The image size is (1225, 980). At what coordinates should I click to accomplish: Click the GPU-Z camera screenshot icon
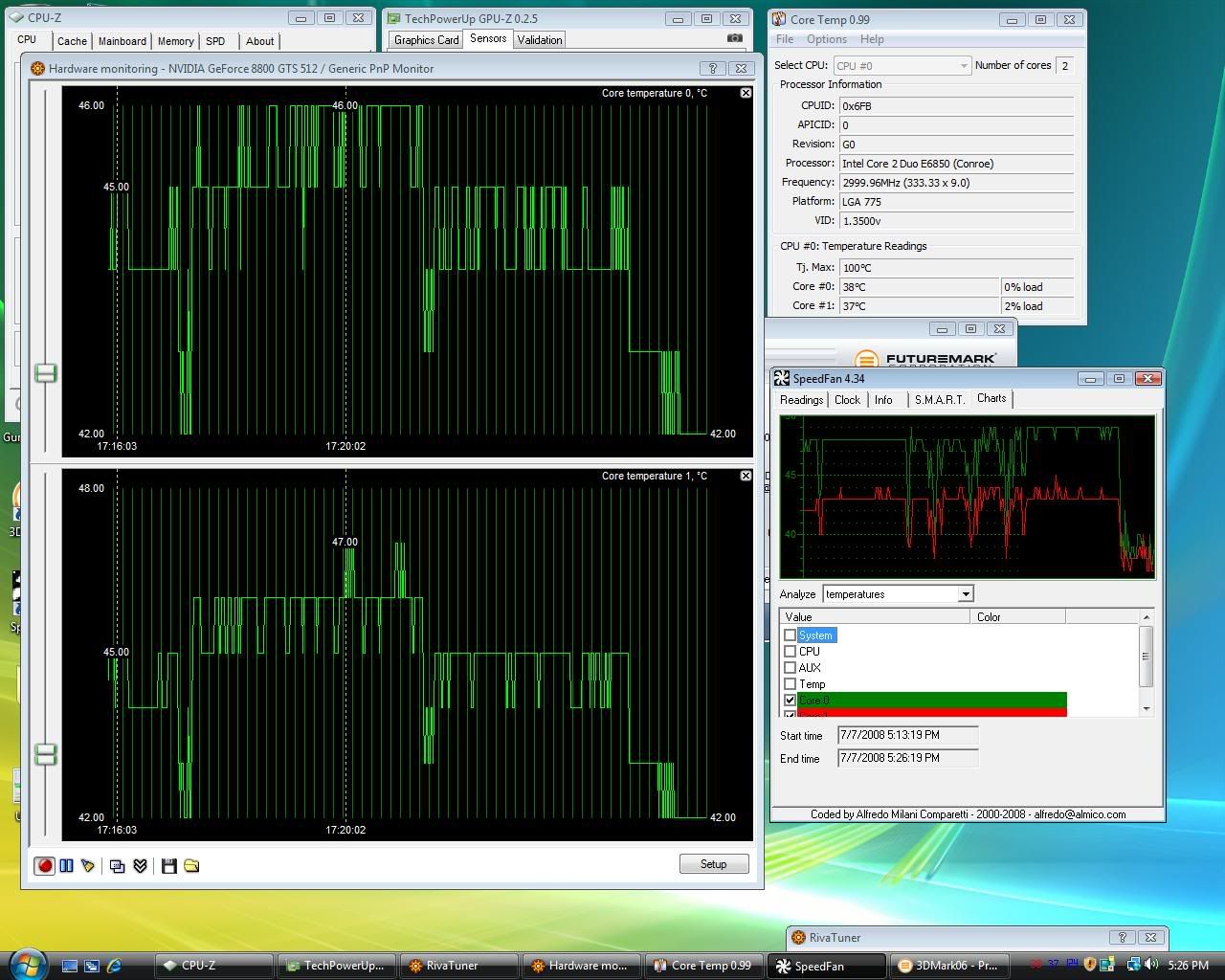pyautogui.click(x=734, y=38)
